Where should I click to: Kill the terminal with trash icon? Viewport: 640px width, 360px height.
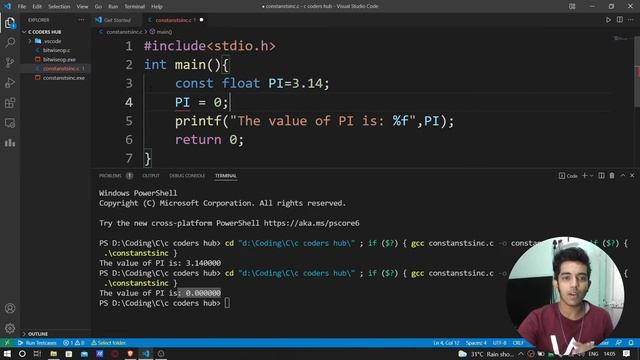click(612, 176)
